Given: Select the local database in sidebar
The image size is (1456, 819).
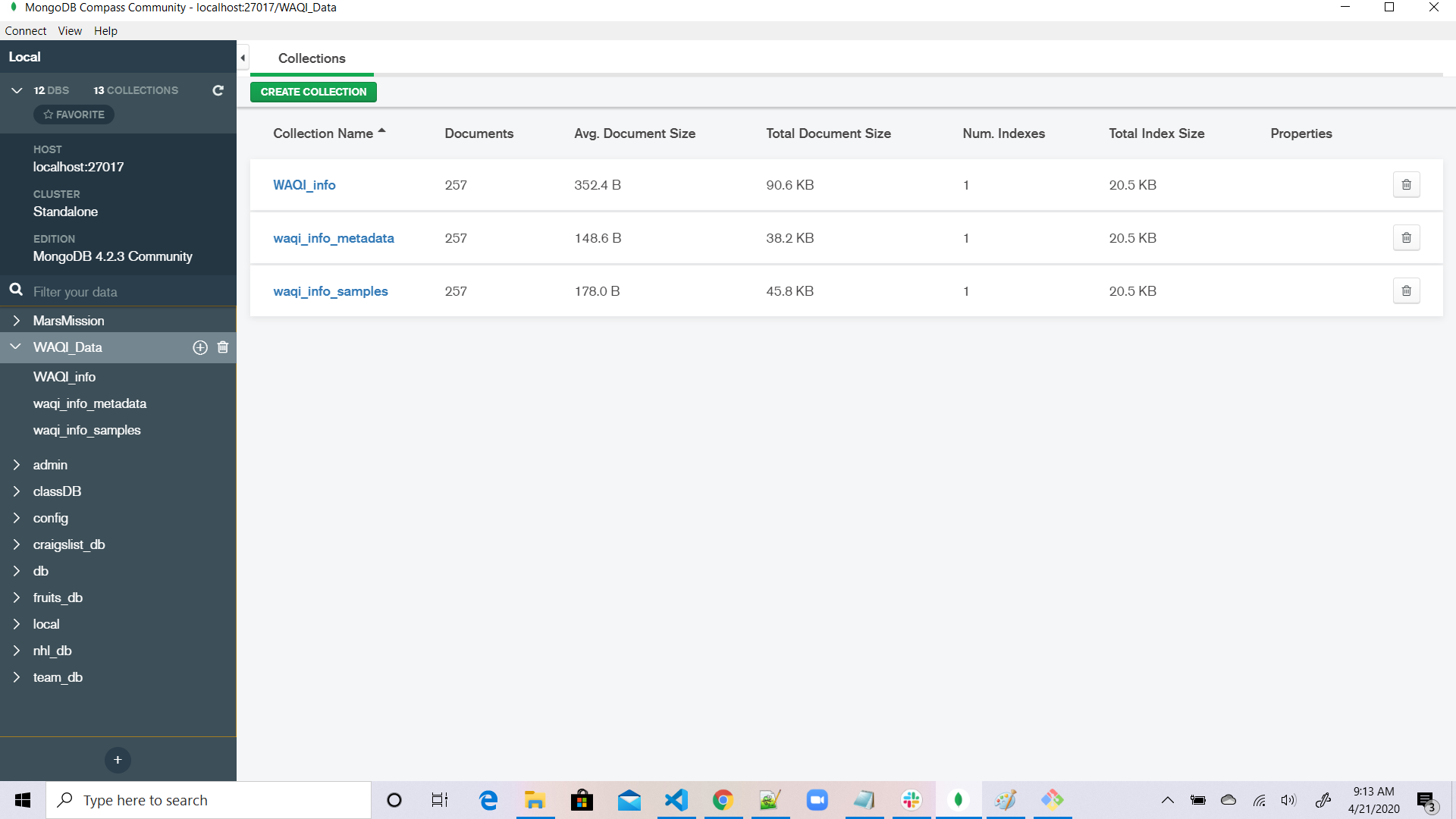Looking at the screenshot, I should [46, 624].
